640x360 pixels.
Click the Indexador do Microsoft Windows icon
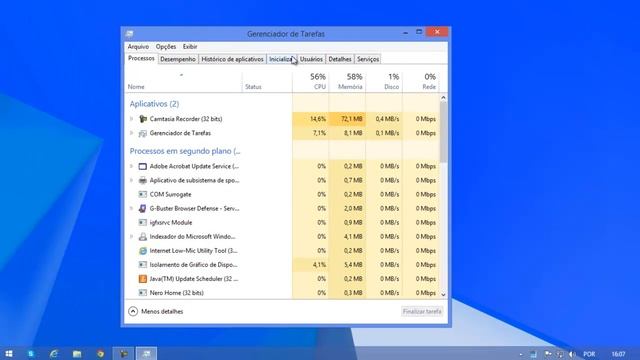(x=142, y=237)
